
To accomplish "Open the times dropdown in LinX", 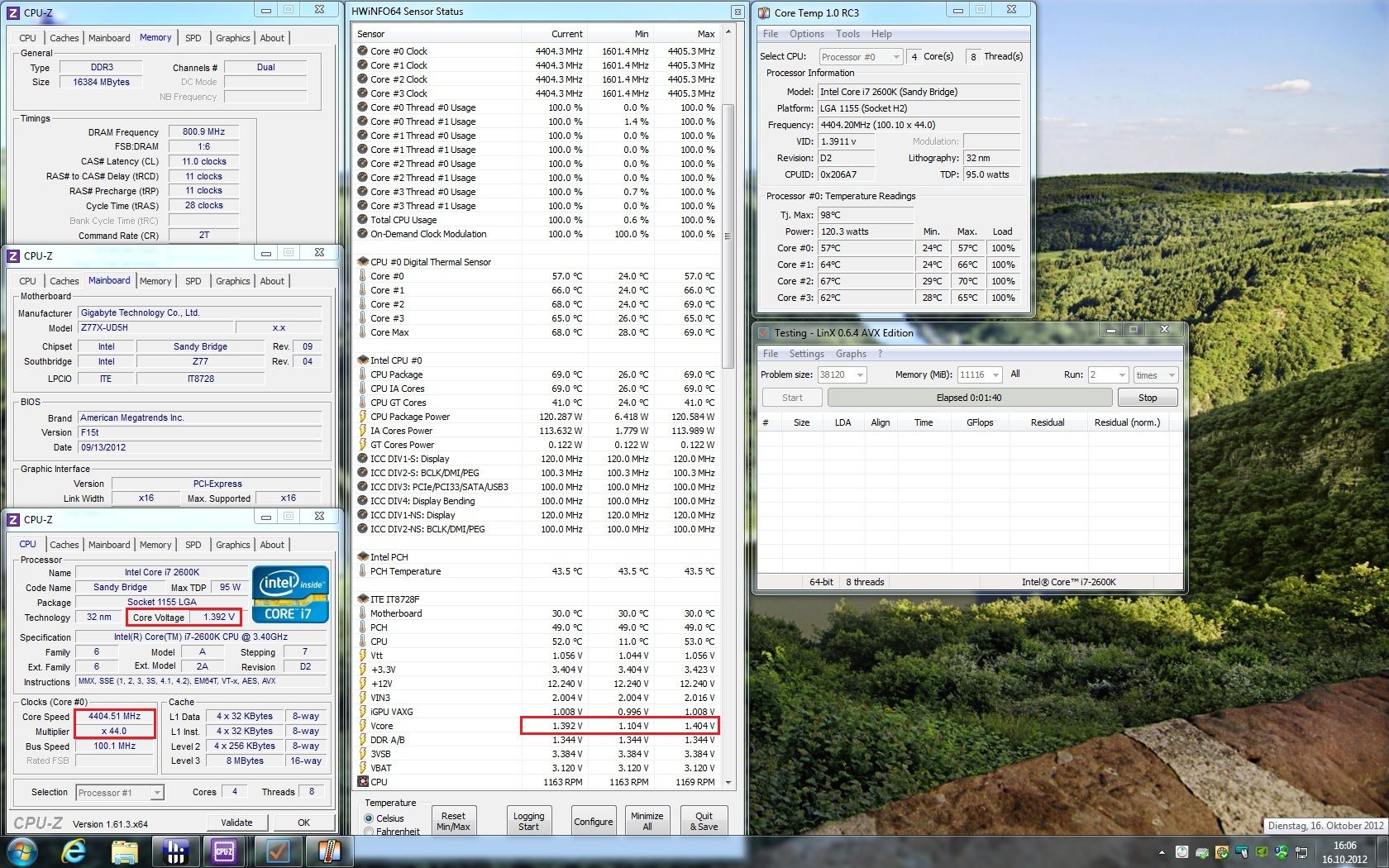I will click(x=1156, y=375).
